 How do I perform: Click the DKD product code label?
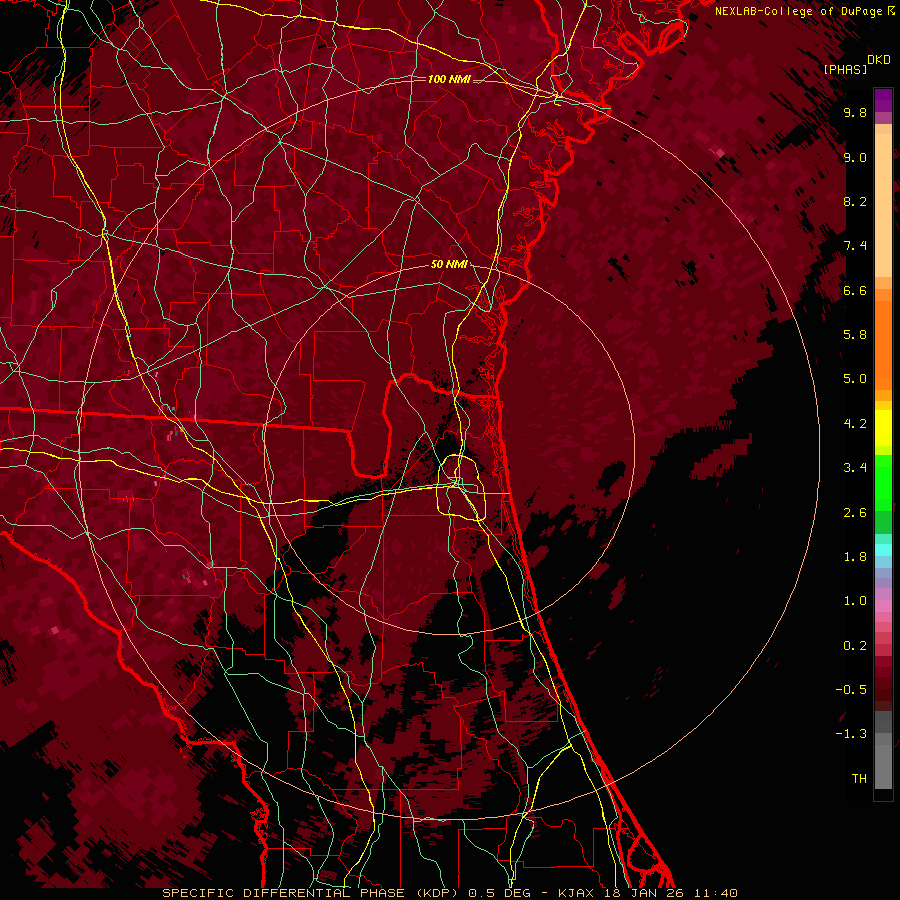click(879, 60)
